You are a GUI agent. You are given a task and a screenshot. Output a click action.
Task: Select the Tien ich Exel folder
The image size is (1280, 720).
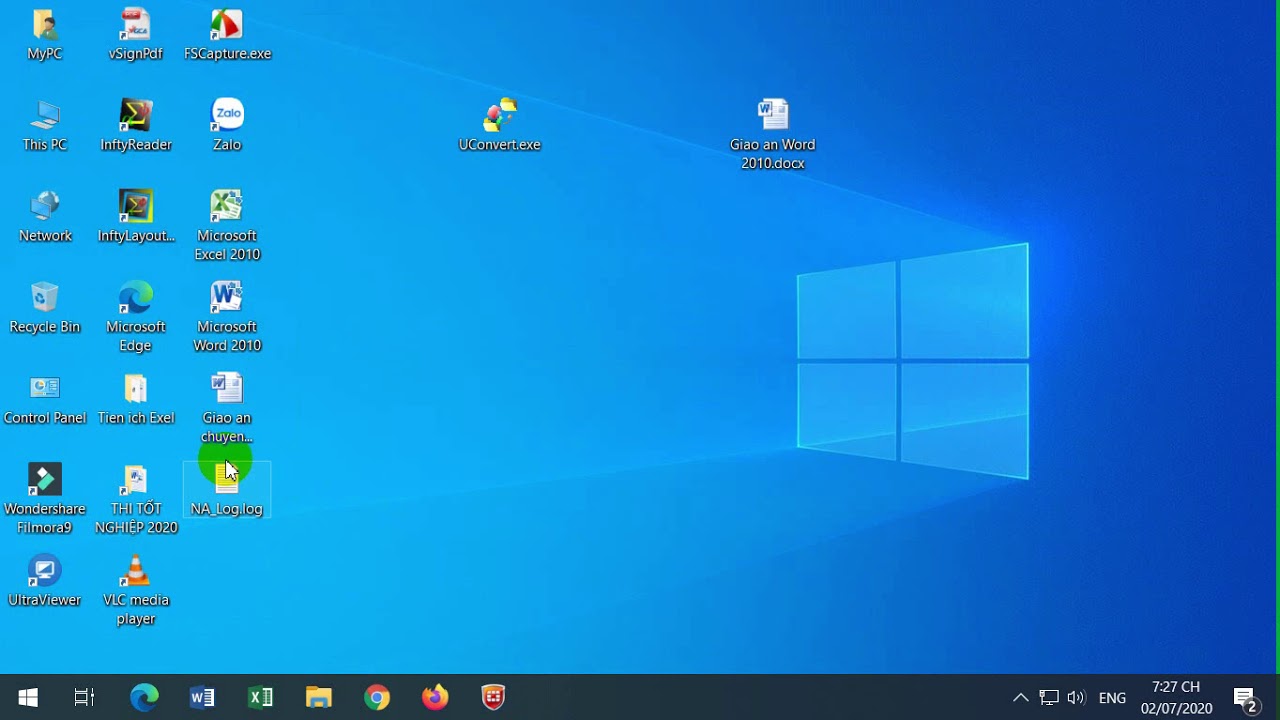136,398
